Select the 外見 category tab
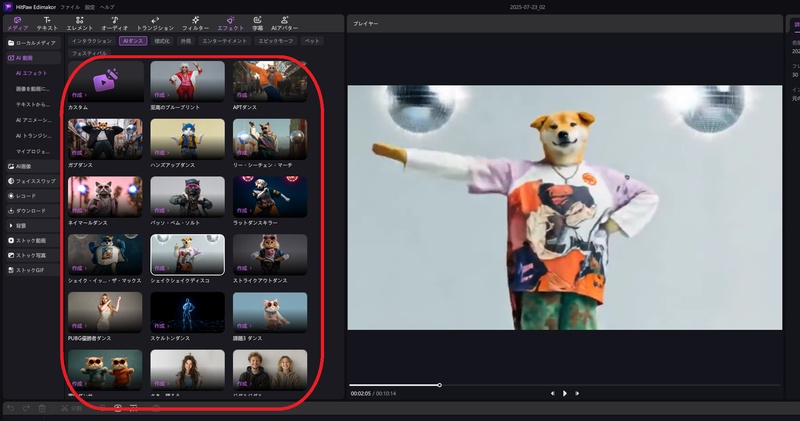 (186, 41)
